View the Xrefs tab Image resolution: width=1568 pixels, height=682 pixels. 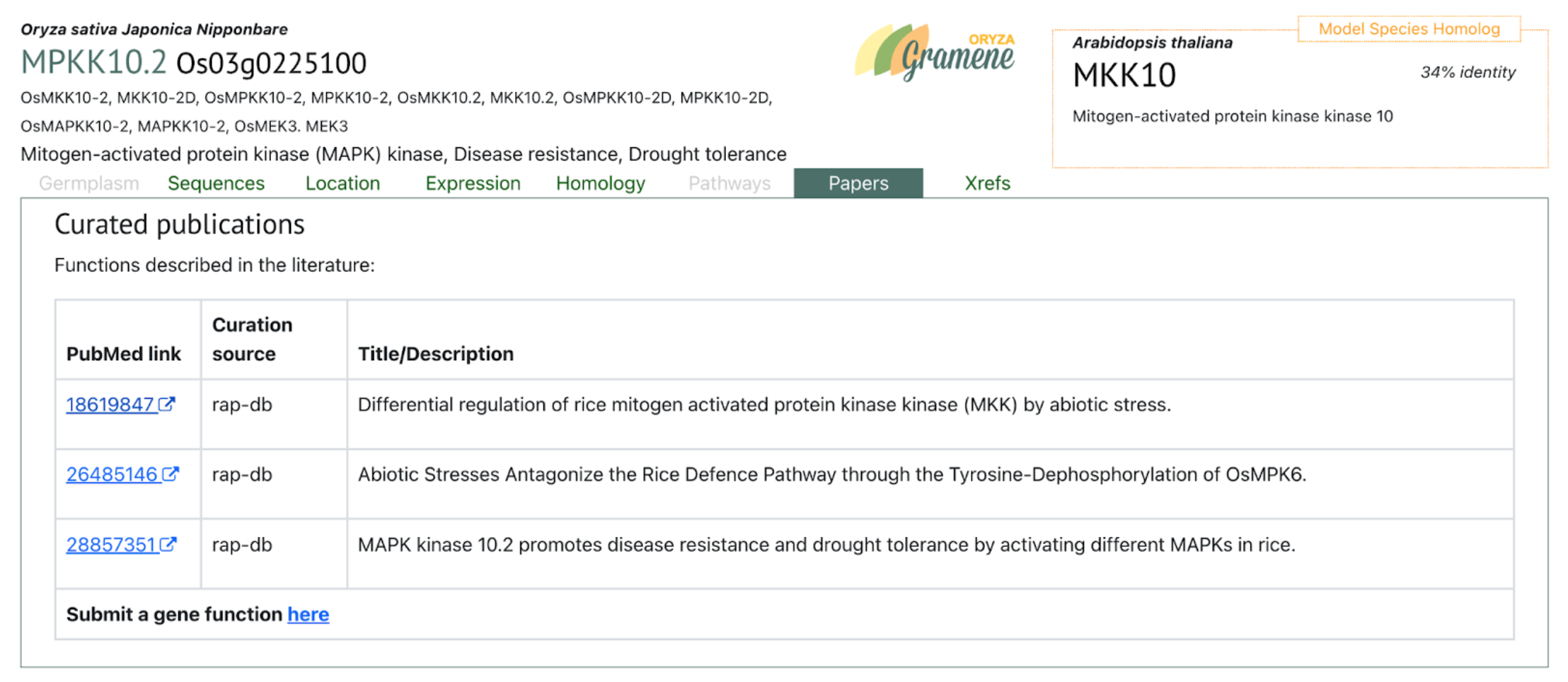(987, 183)
